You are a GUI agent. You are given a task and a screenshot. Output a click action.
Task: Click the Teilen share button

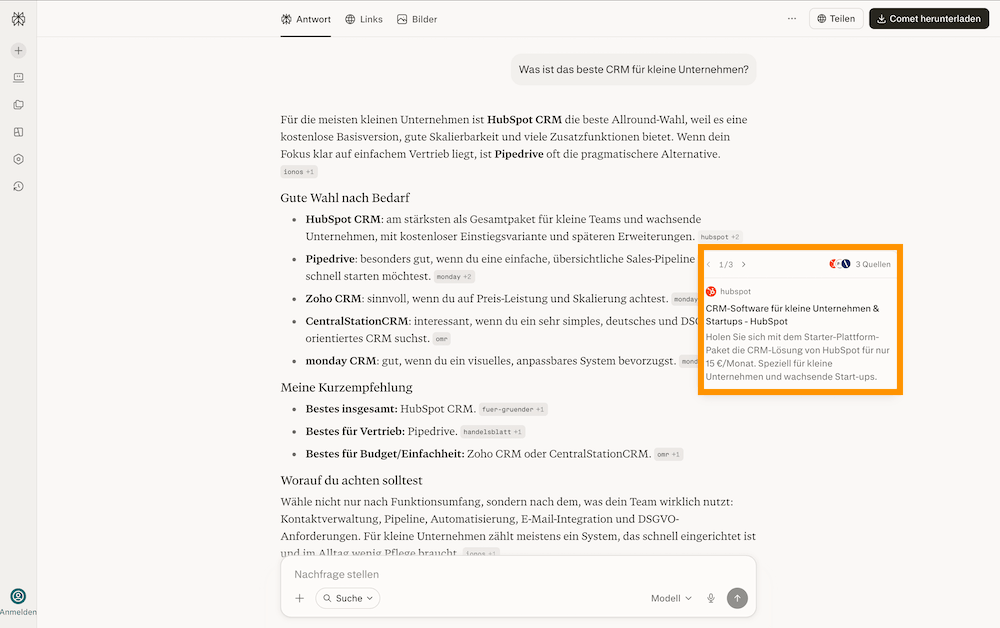pos(836,18)
